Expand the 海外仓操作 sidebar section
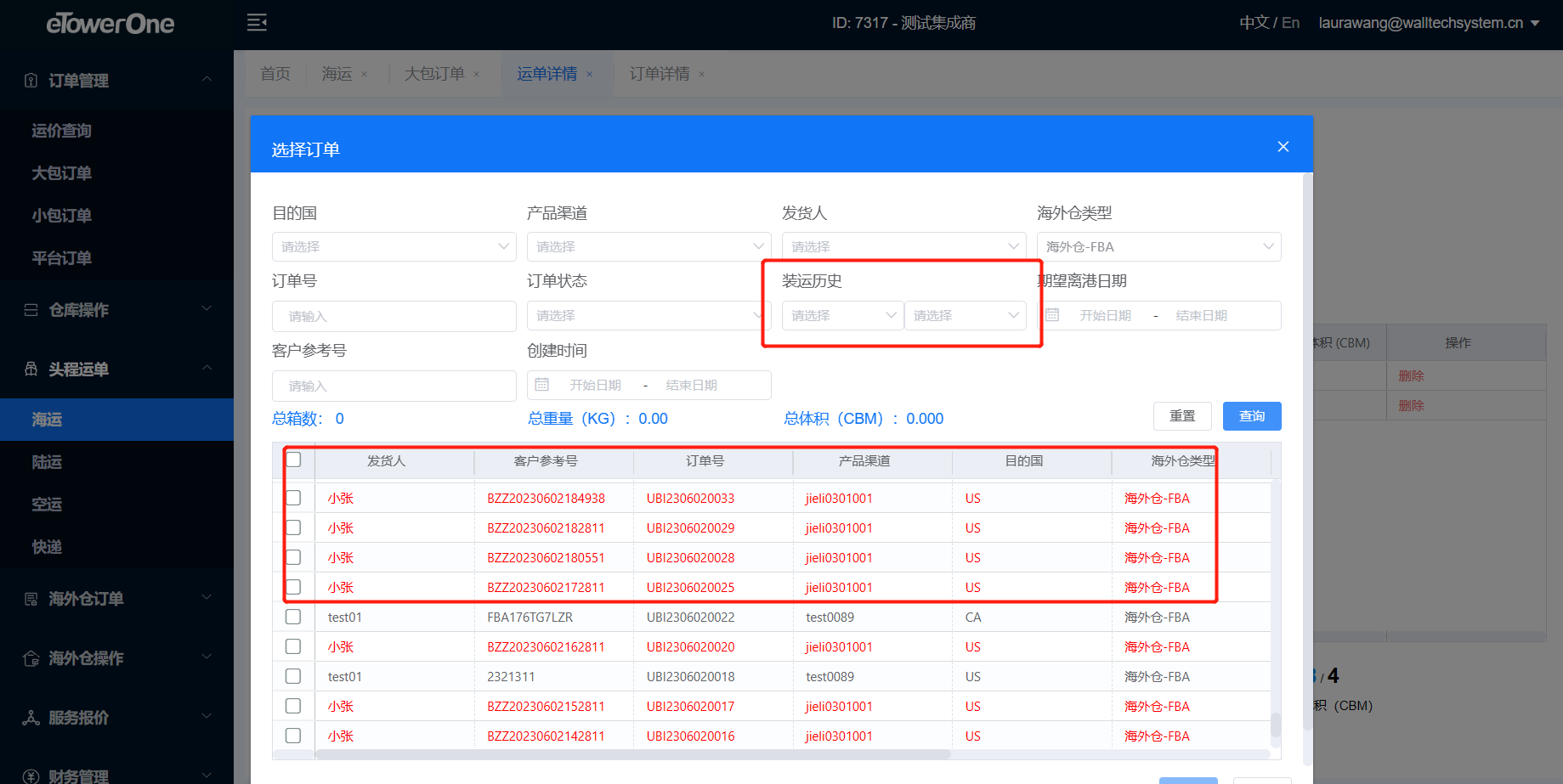The image size is (1563, 784). [207, 657]
